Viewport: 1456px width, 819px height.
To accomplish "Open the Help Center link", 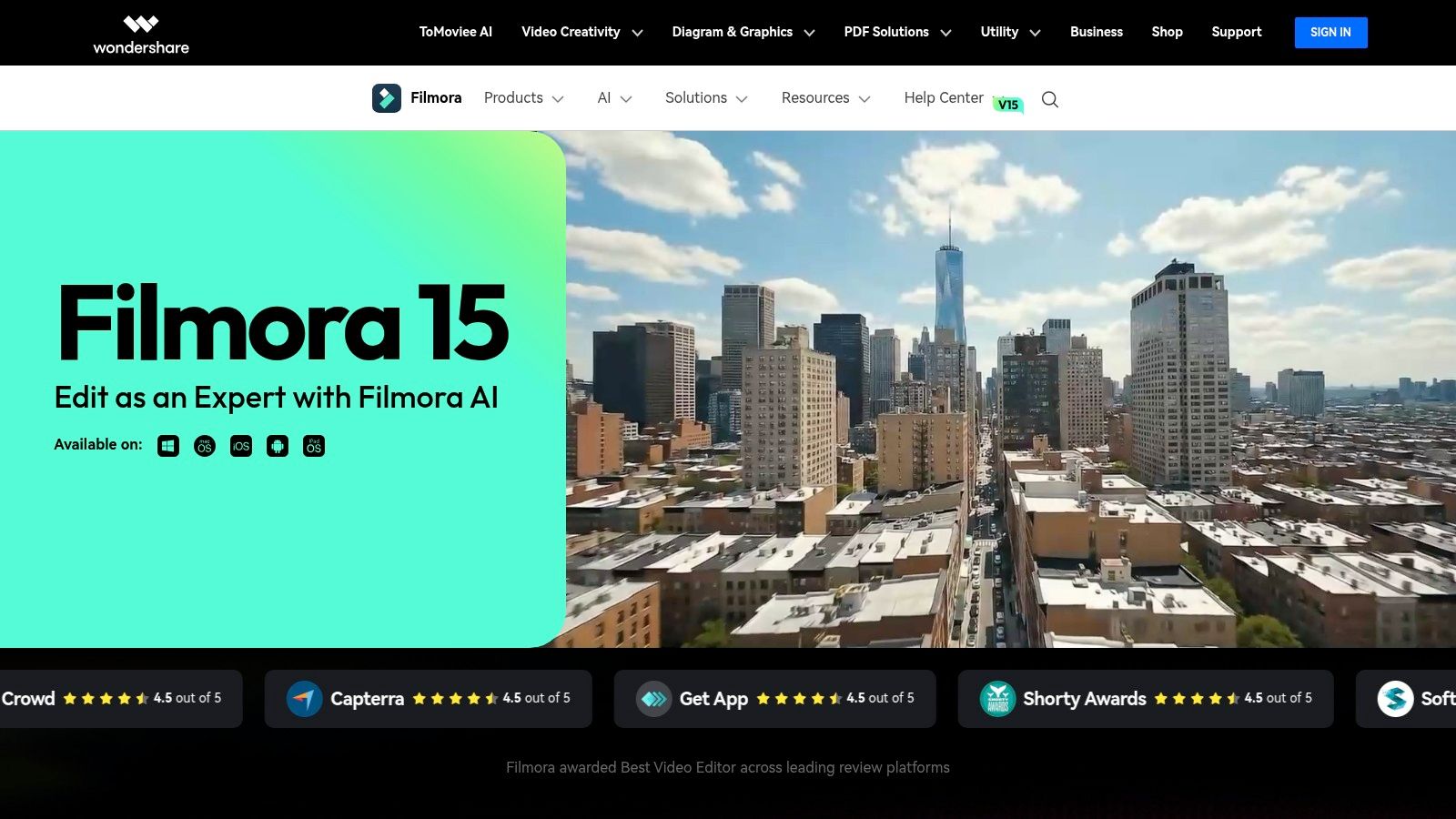I will coord(943,97).
